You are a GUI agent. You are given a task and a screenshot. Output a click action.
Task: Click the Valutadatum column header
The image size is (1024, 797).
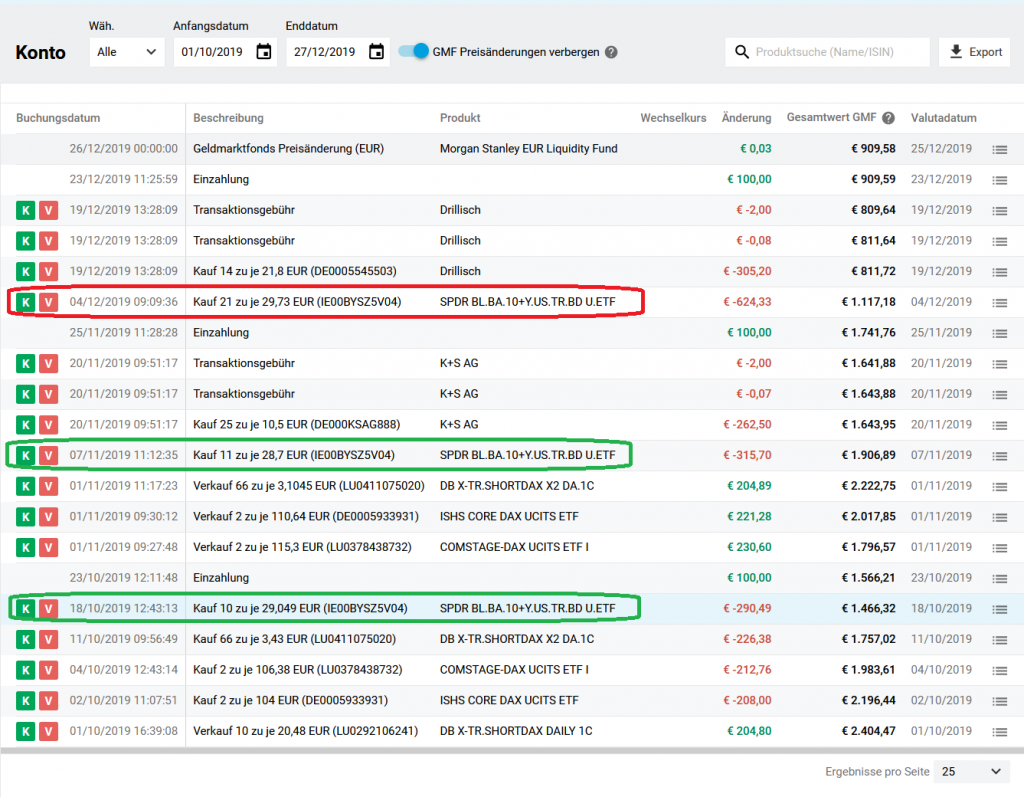pyautogui.click(x=943, y=118)
